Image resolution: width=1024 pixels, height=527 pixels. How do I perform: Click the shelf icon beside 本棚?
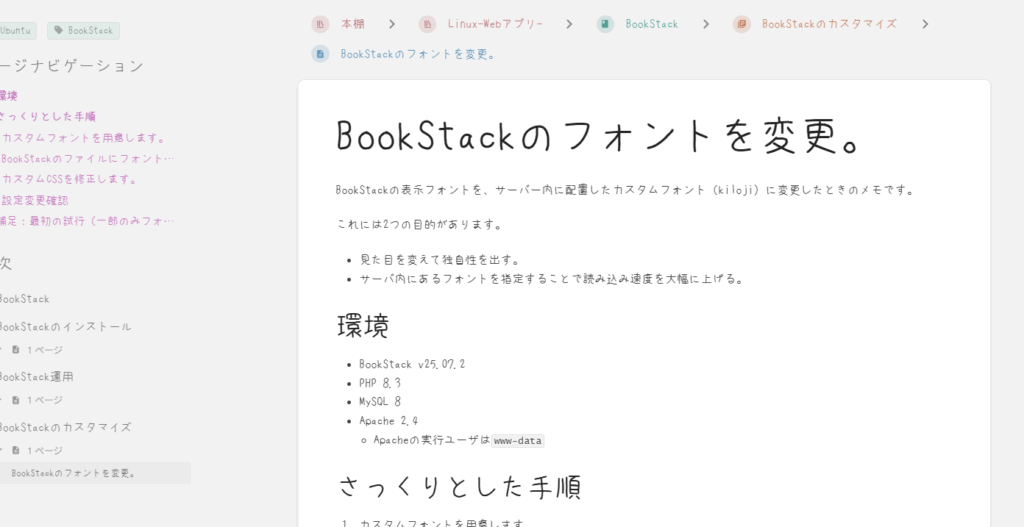[x=320, y=24]
